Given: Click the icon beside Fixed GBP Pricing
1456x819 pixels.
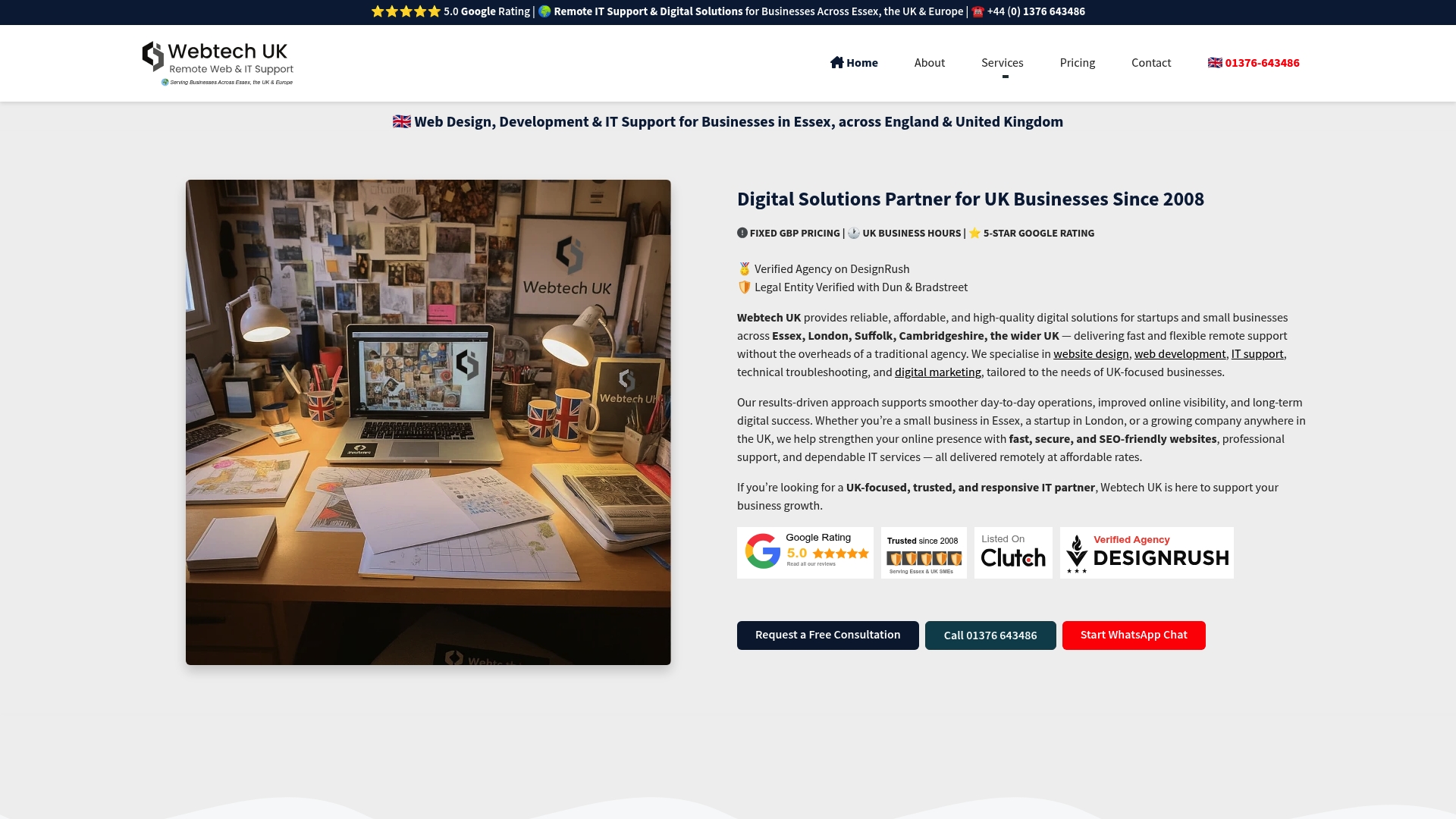Looking at the screenshot, I should click(742, 233).
